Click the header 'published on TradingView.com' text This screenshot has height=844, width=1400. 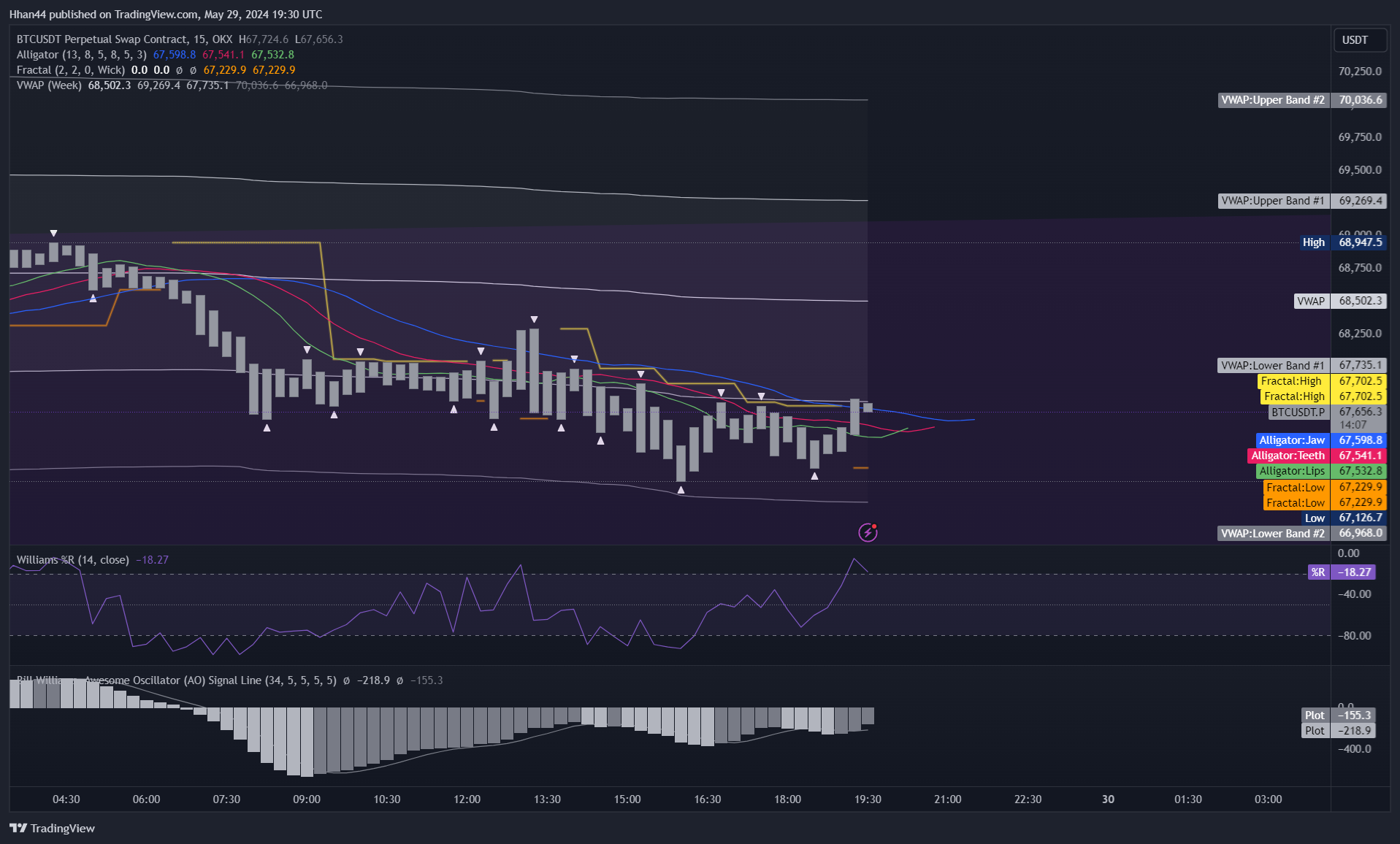click(123, 15)
